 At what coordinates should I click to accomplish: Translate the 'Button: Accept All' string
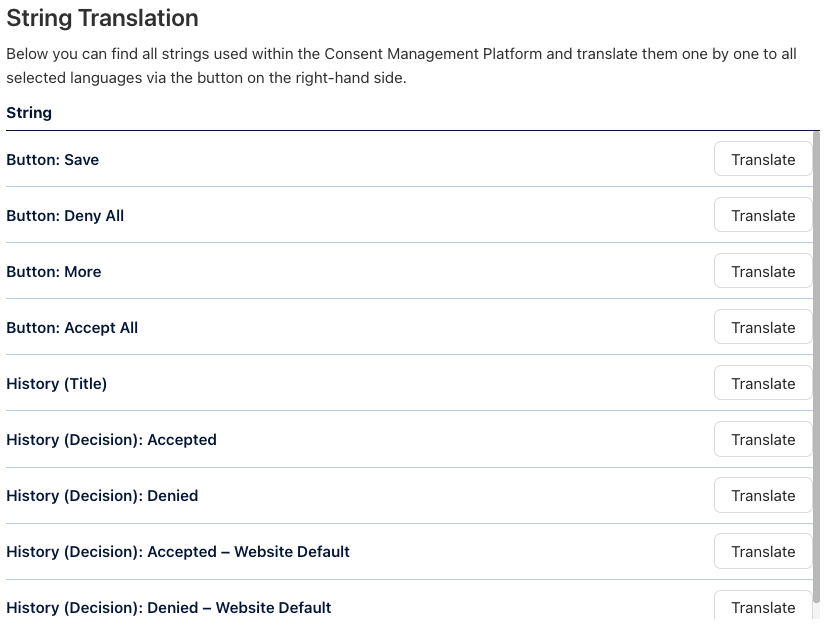pos(762,327)
